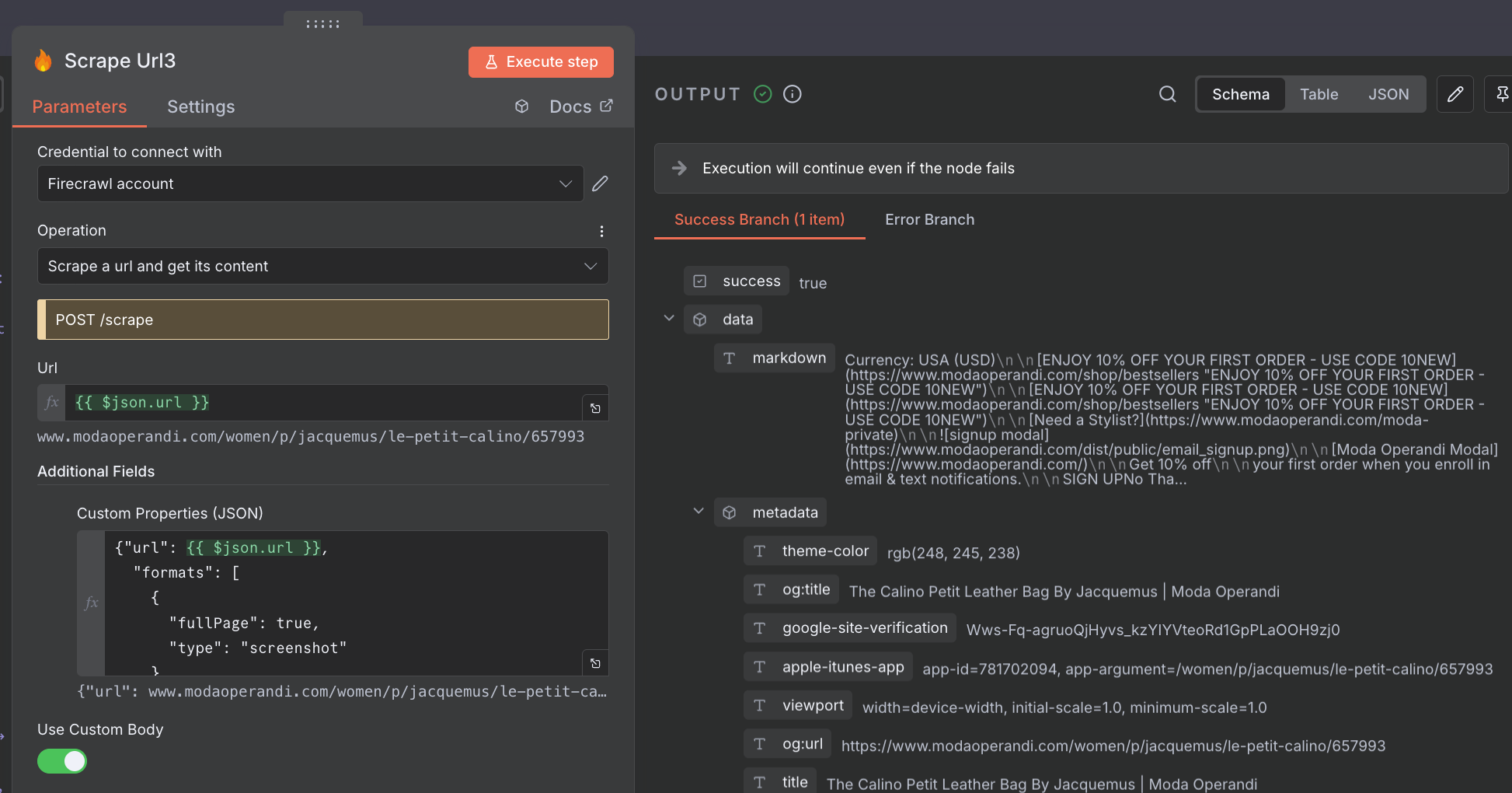Collapse the data node in output
The width and height of the screenshot is (1512, 793).
669,319
